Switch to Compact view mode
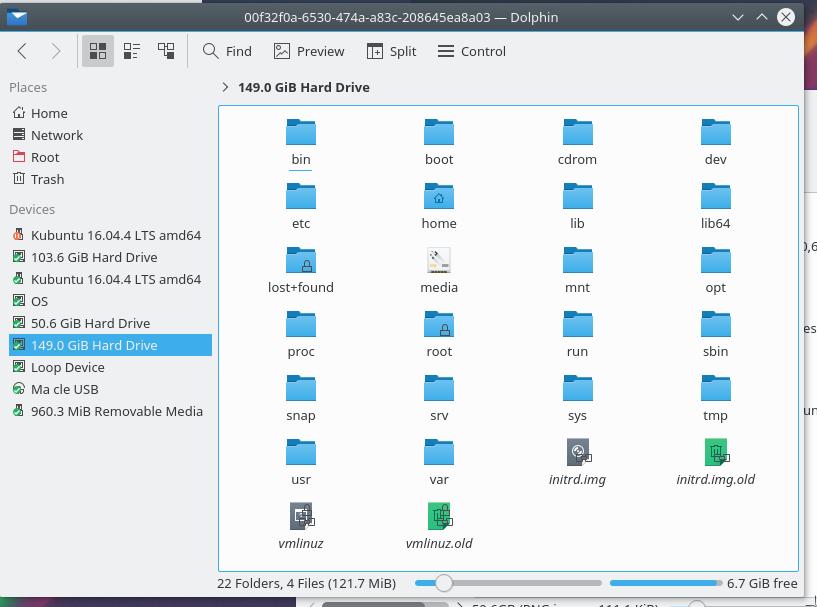This screenshot has width=817, height=607. coord(132,51)
